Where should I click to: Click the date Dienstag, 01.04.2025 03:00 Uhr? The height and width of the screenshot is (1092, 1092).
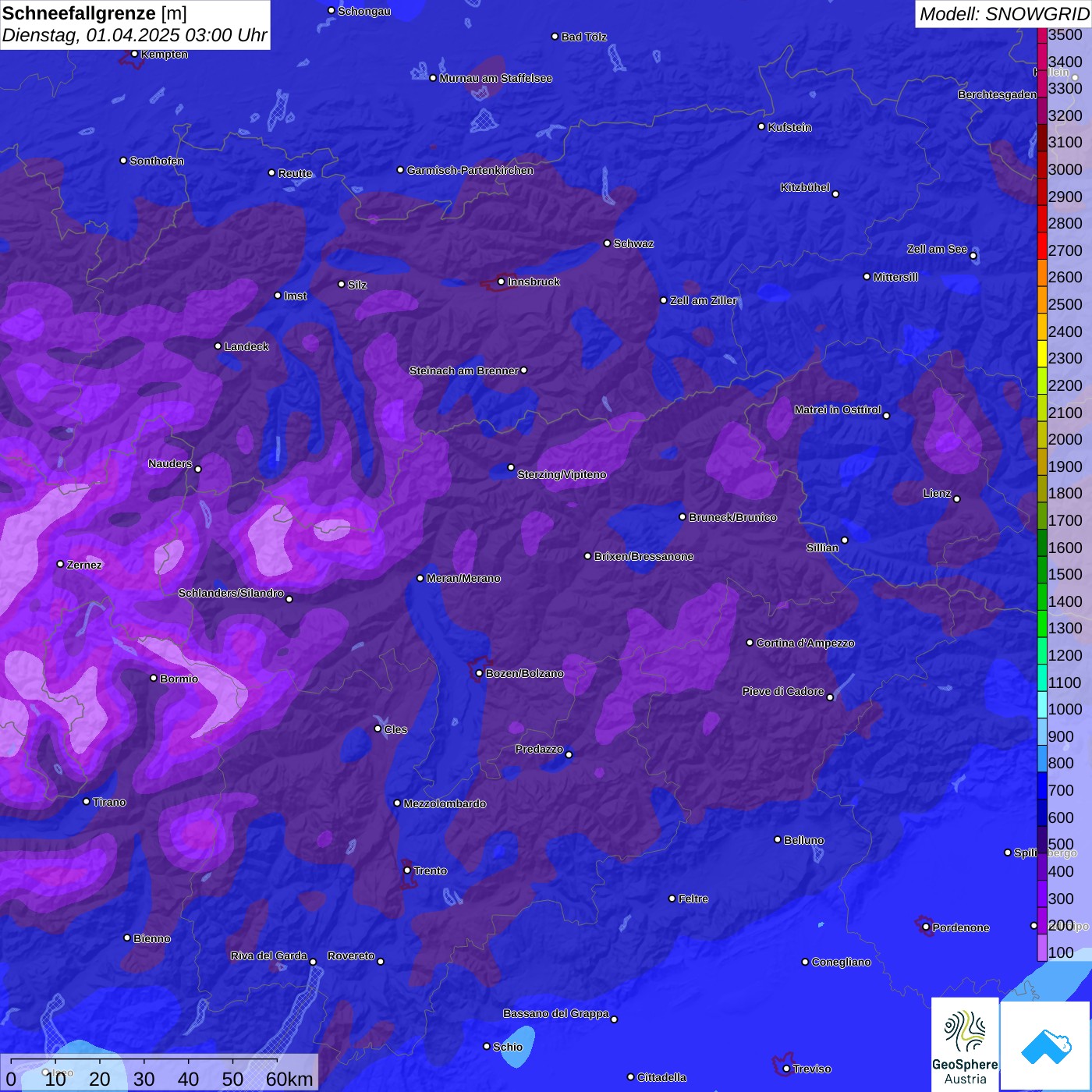pos(134,35)
